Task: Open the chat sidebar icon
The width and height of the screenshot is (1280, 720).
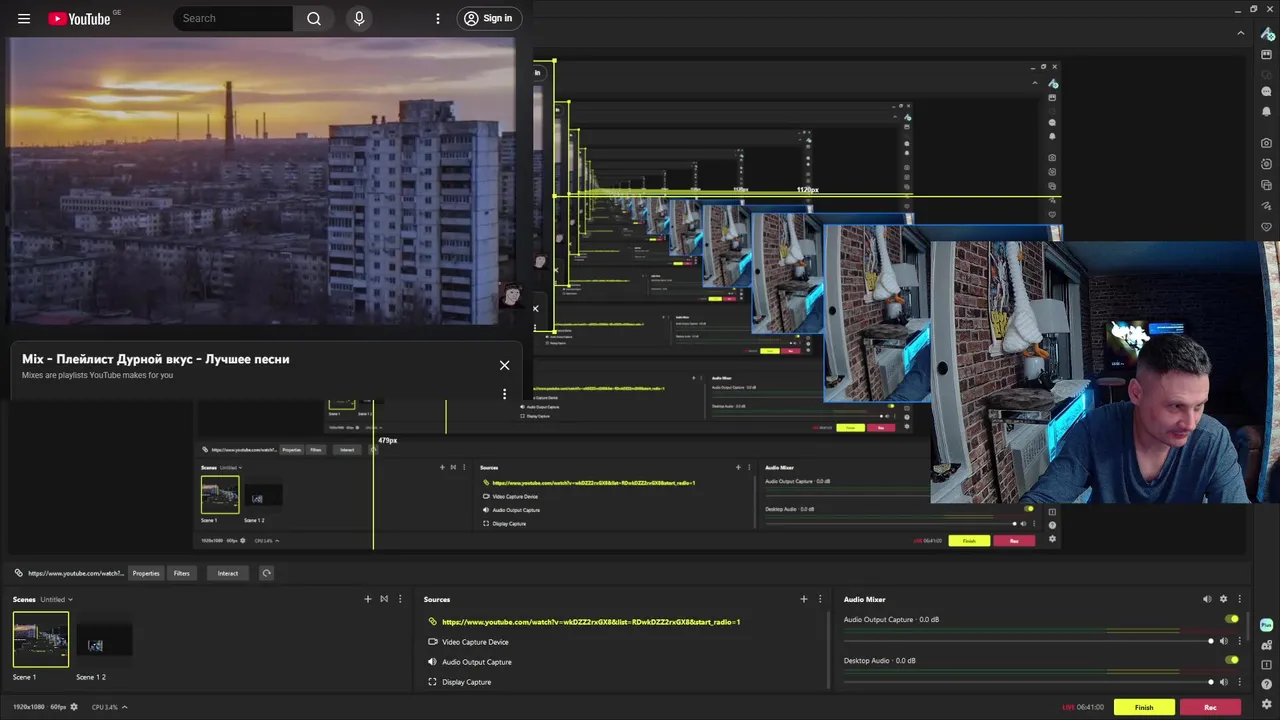Action: tap(1267, 91)
